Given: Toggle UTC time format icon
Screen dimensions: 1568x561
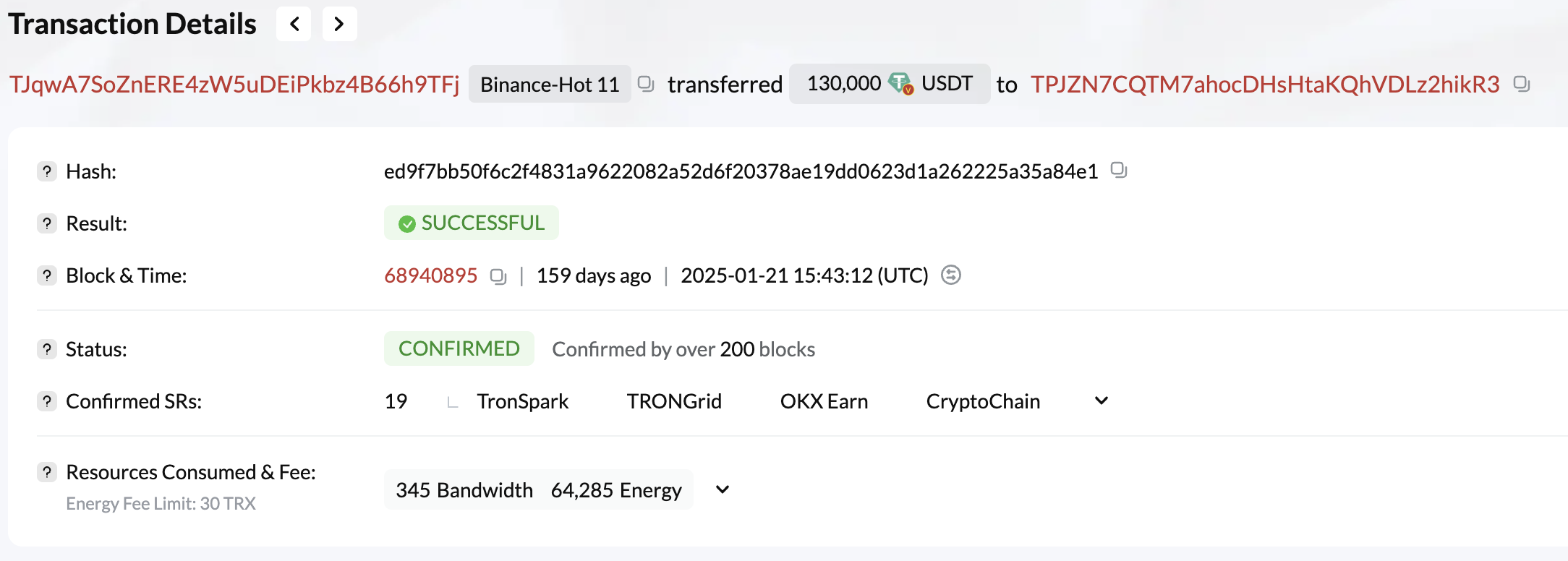Looking at the screenshot, I should click(x=951, y=275).
